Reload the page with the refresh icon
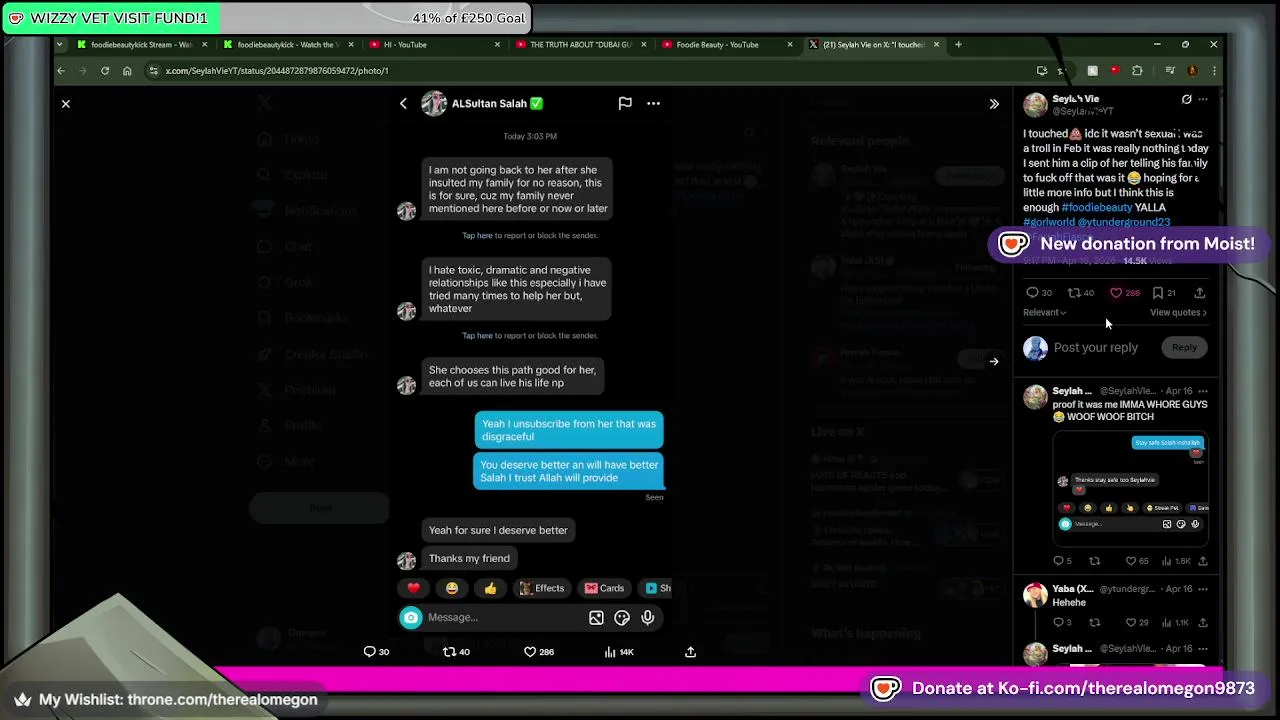Screen dimensions: 1280x720 (x=105, y=71)
